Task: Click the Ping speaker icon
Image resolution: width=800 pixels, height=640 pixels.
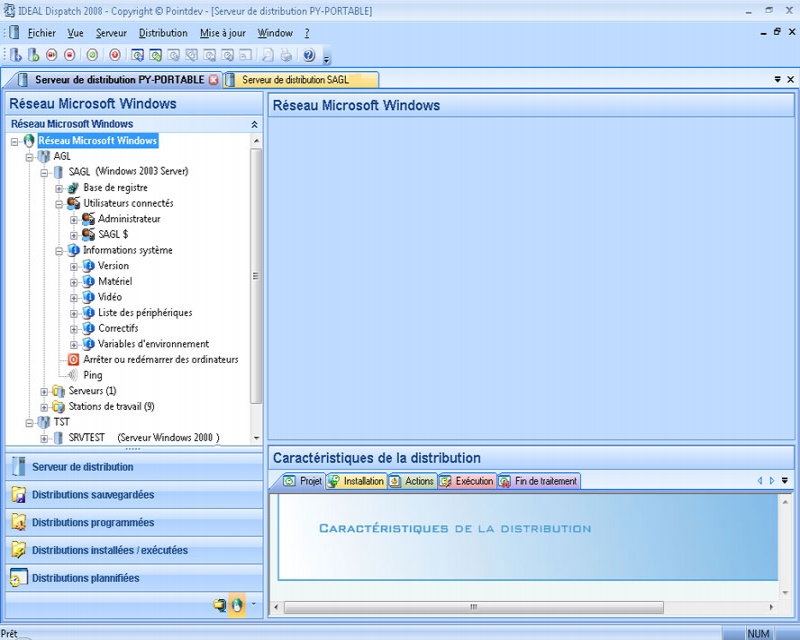Action: 73,375
